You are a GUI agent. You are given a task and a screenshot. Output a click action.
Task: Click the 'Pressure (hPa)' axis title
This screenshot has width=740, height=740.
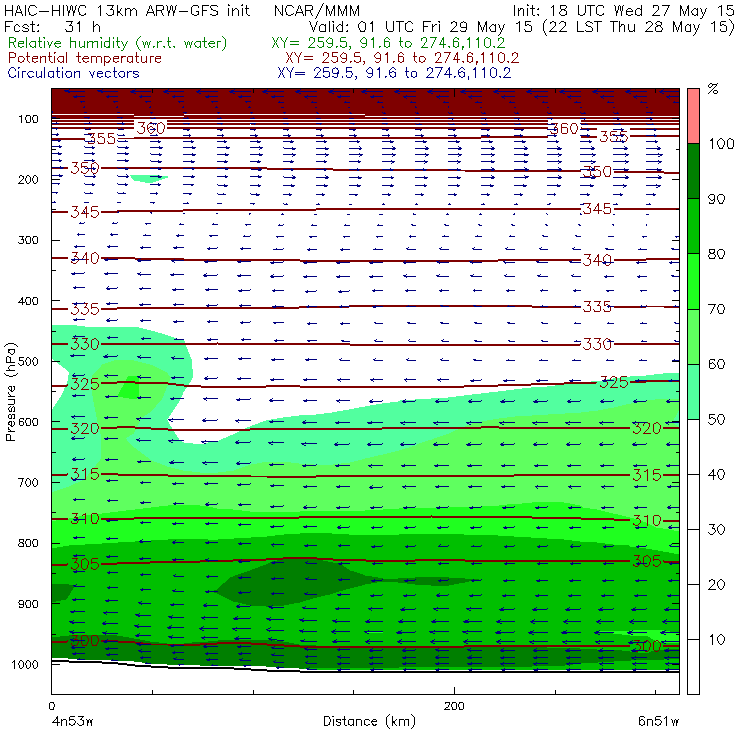click(10, 392)
